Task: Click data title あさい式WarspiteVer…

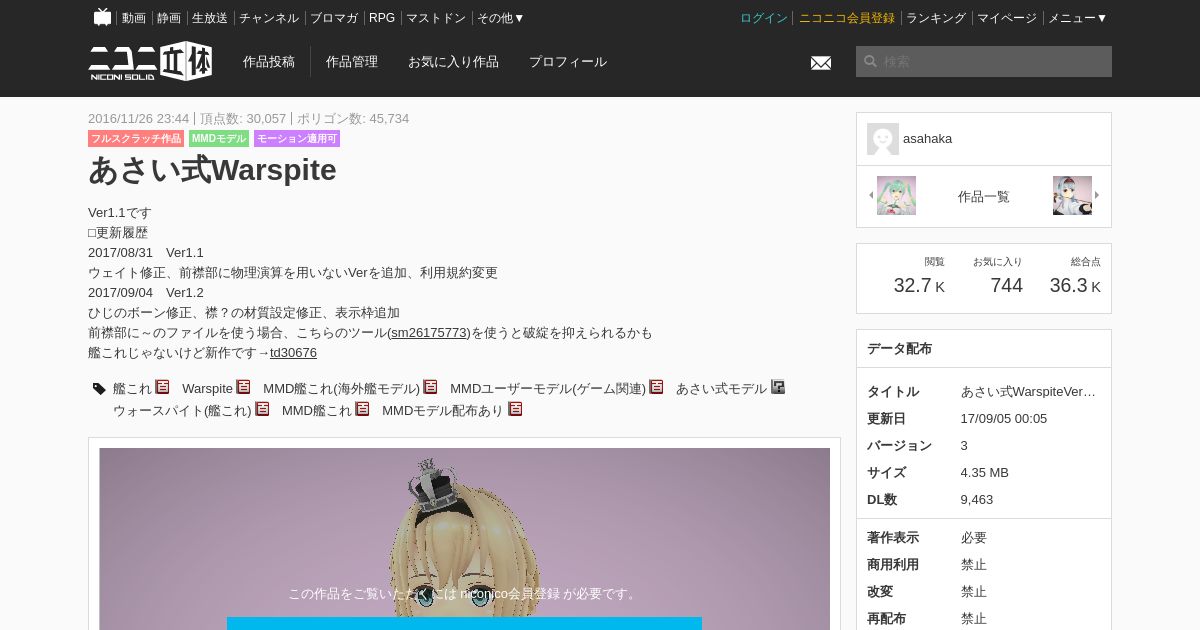Action: point(1028,391)
